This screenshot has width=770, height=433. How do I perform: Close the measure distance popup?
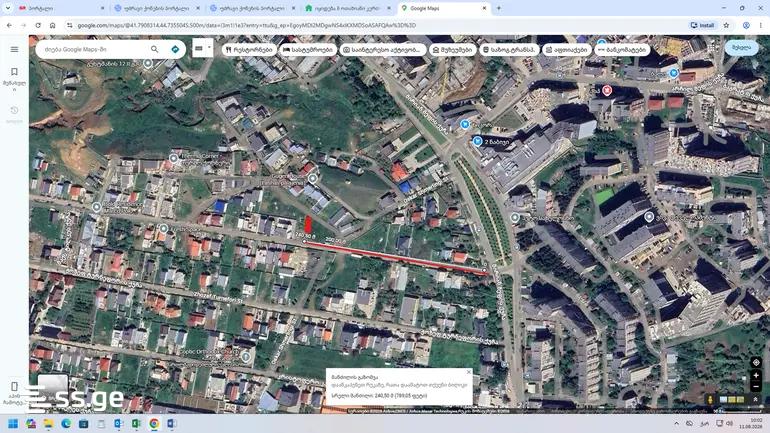[x=468, y=372]
